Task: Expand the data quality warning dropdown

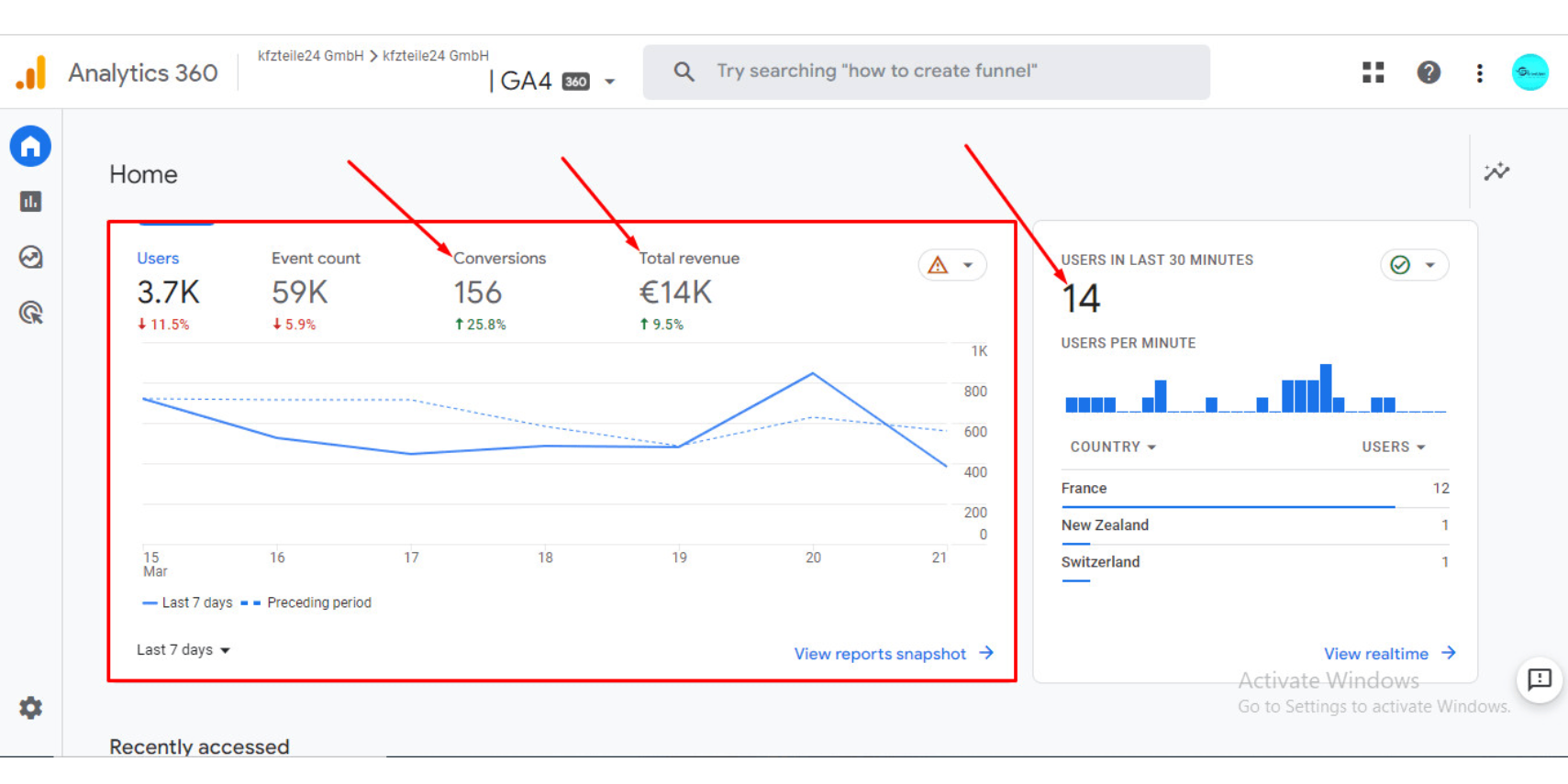Action: pos(952,265)
